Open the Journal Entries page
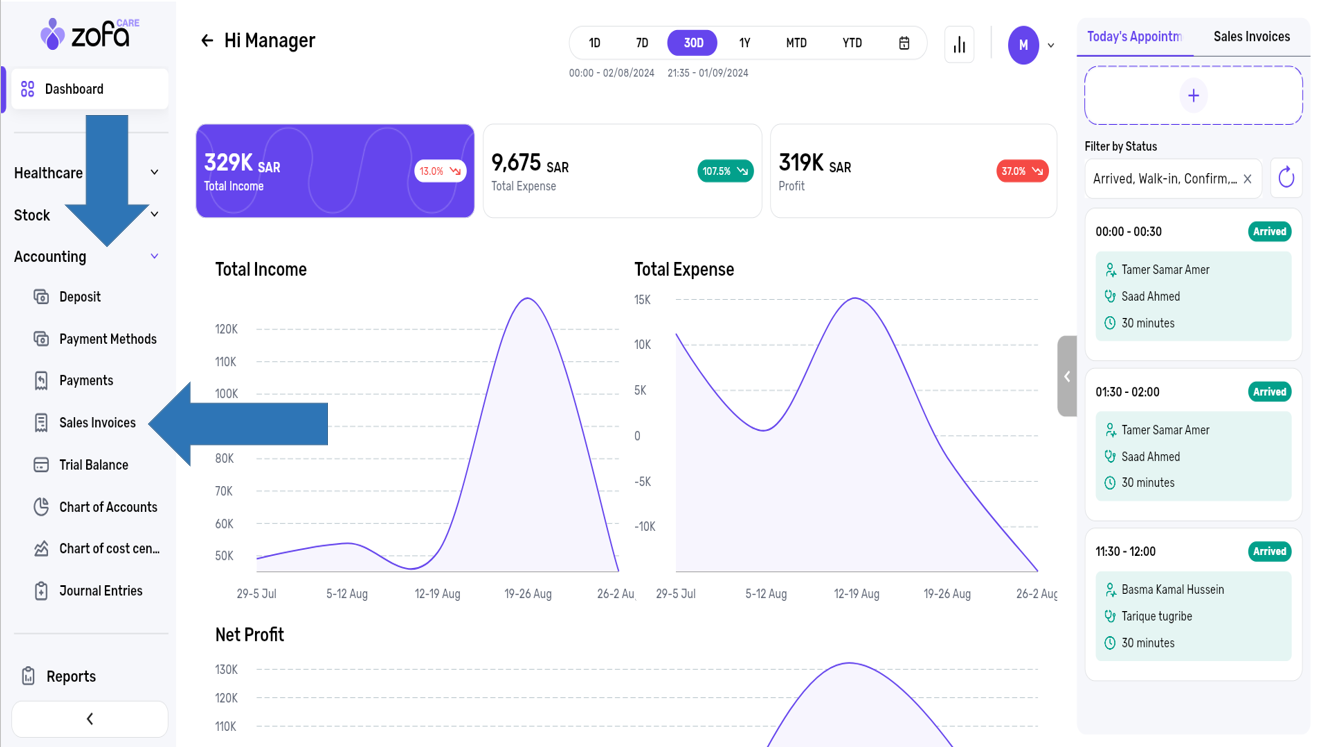This screenshot has height=747, width=1330. tap(100, 591)
